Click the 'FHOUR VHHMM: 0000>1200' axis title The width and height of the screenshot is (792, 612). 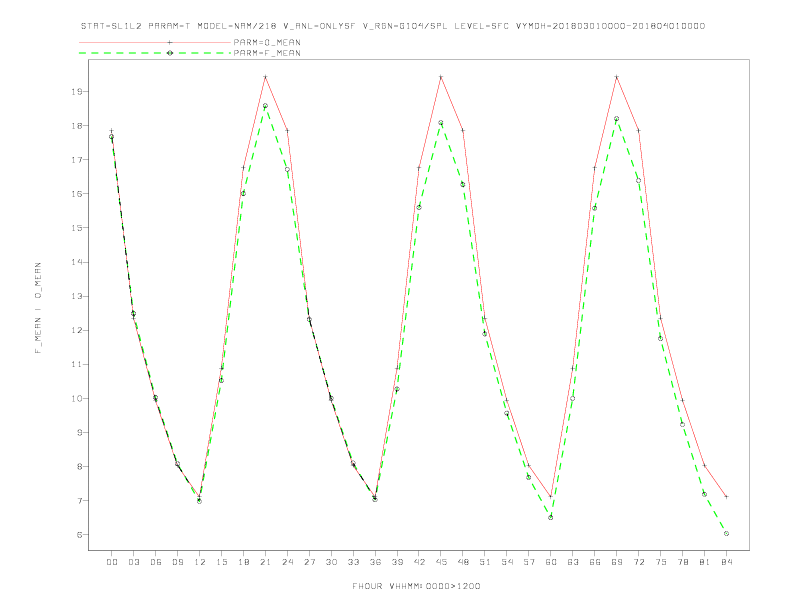pyautogui.click(x=416, y=586)
